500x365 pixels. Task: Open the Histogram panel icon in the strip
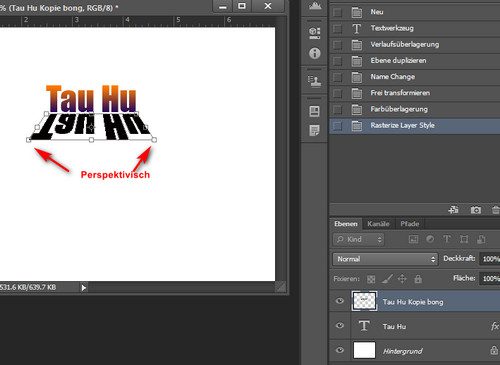point(315,6)
